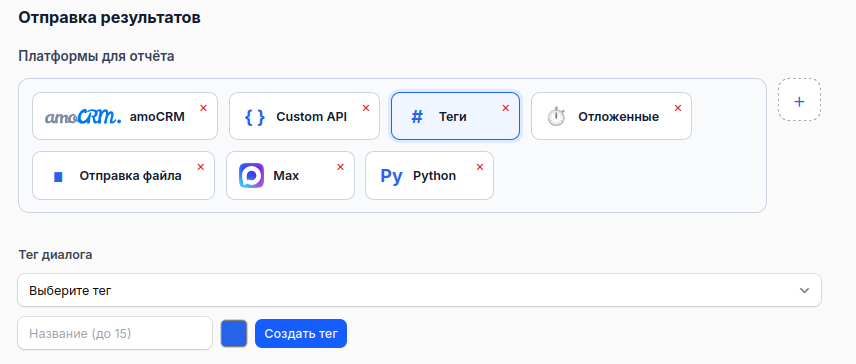Viewport: 856px width, 364px height.
Task: Click the Создать тег button
Action: pyautogui.click(x=301, y=333)
